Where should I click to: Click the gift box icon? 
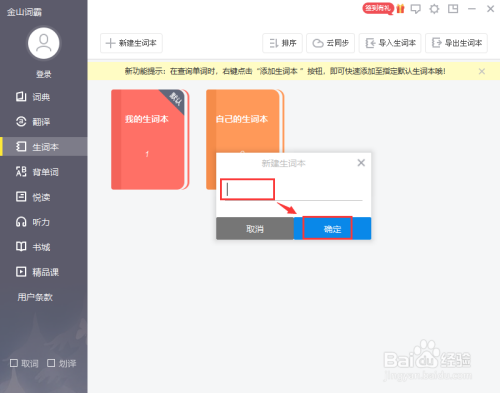click(400, 9)
